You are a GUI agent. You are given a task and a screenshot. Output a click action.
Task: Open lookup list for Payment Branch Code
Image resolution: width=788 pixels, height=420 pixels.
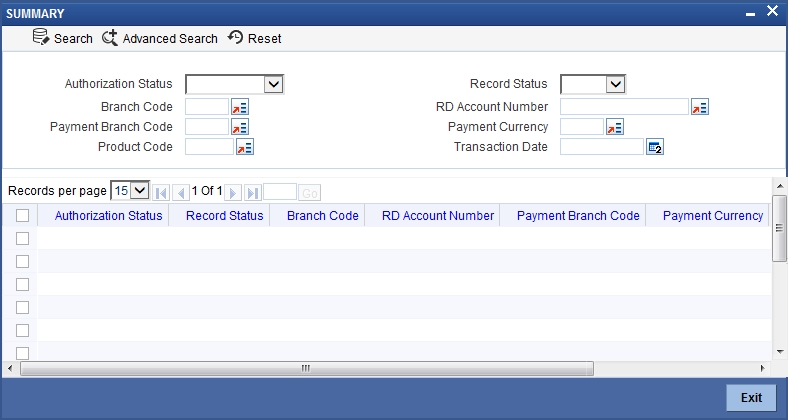(x=240, y=127)
